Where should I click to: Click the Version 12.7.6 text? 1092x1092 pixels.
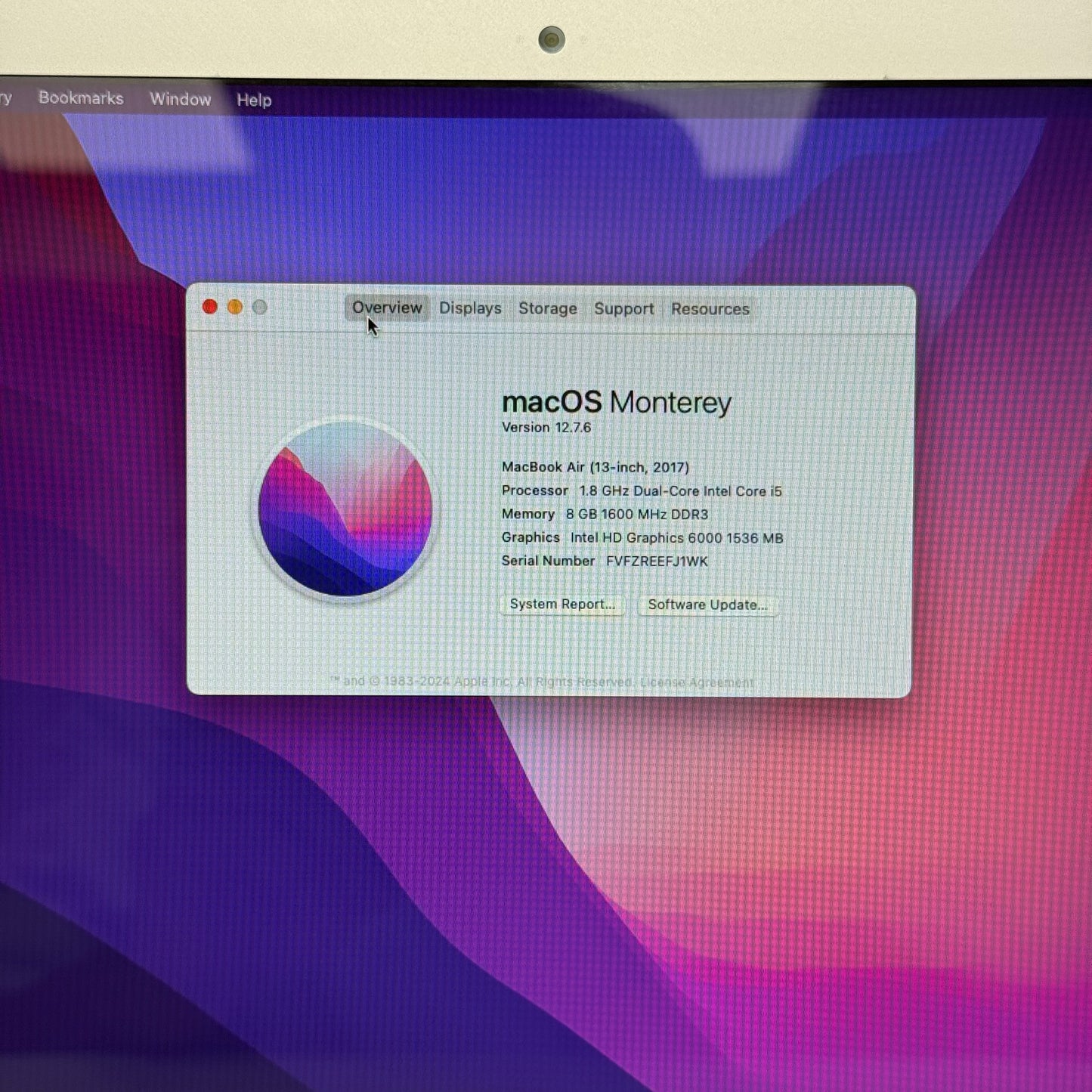546,428
